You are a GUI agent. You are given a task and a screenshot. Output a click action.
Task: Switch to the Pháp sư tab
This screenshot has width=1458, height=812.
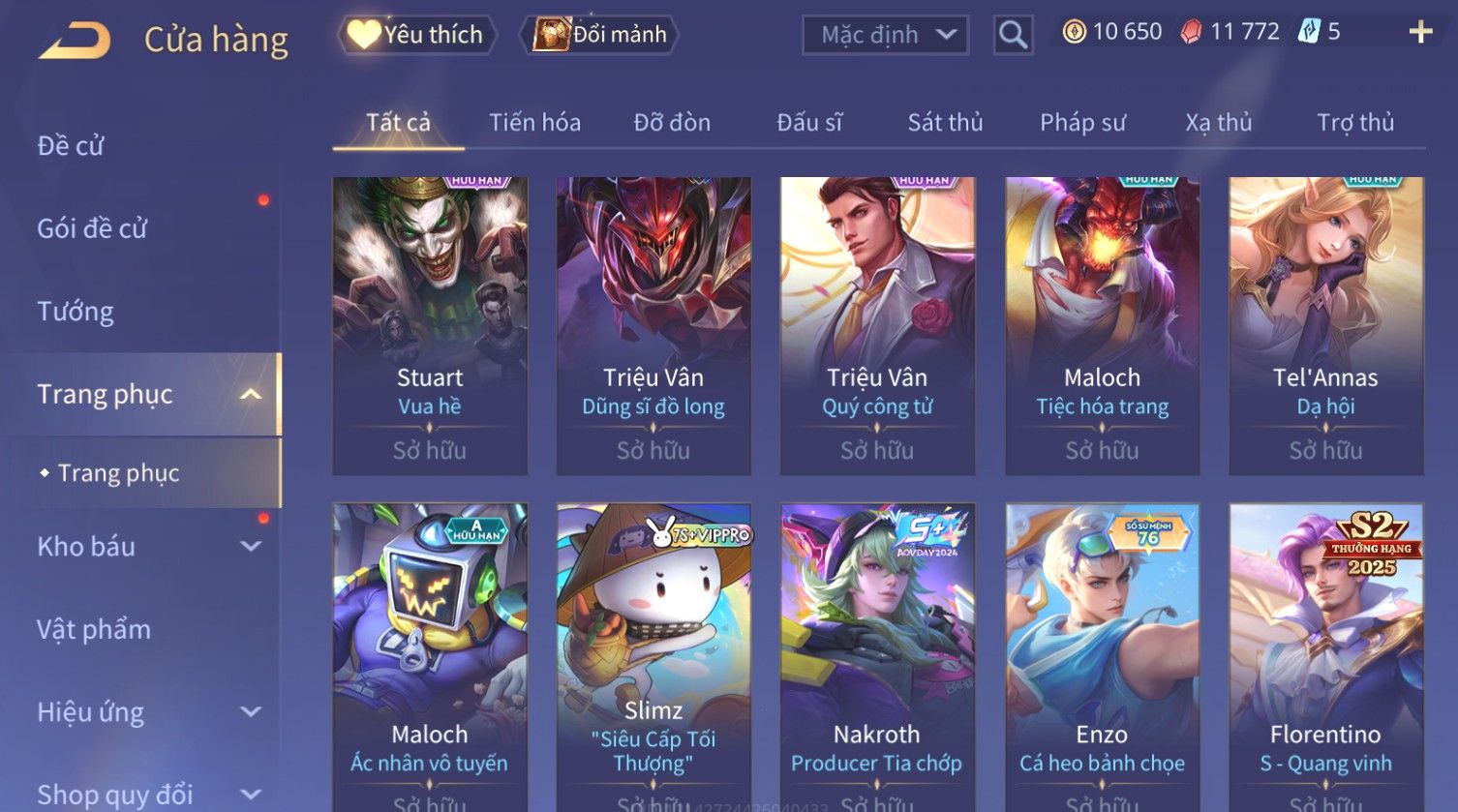click(x=1082, y=123)
